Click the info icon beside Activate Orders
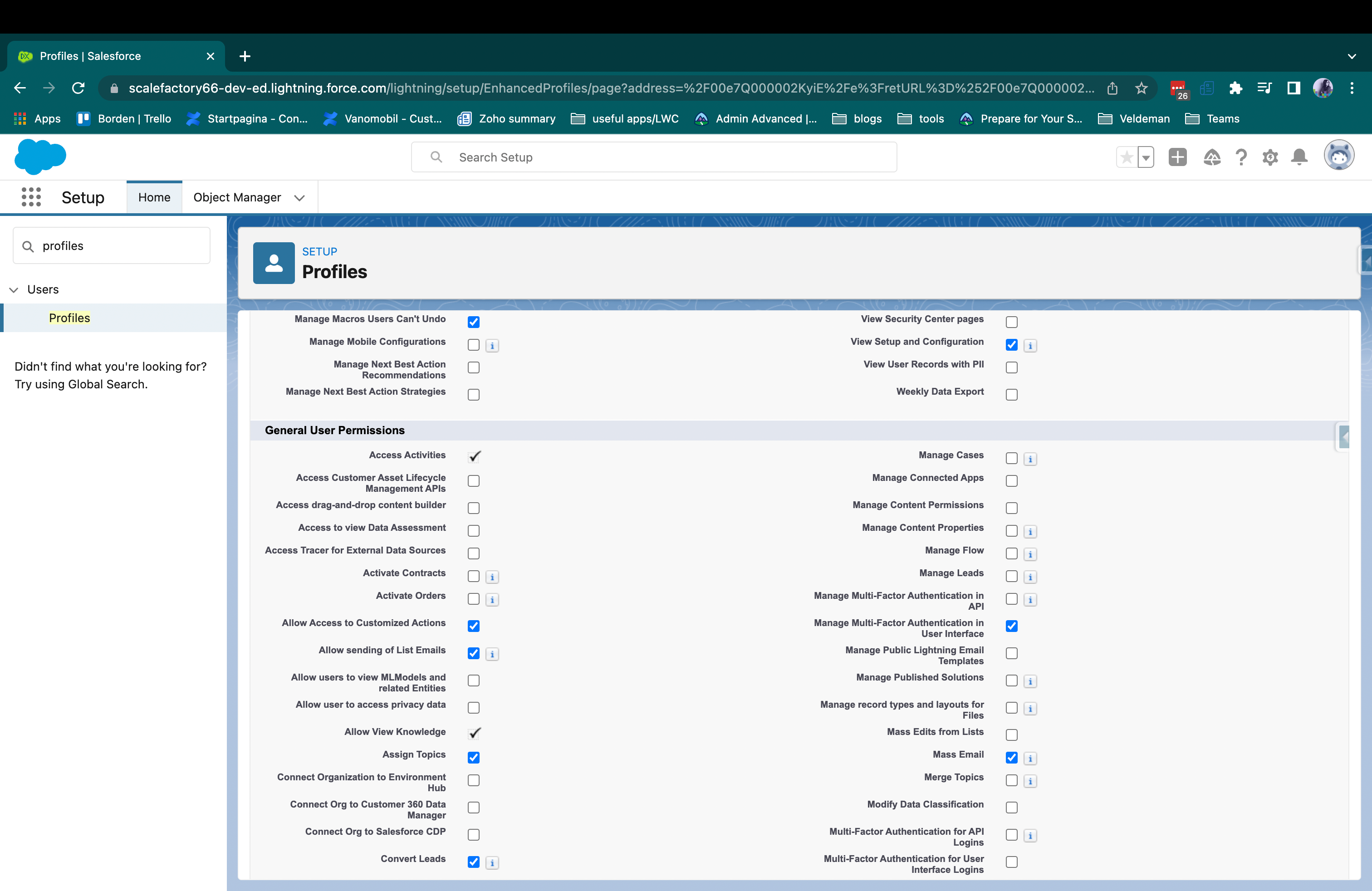This screenshot has width=1372, height=891. pos(492,600)
